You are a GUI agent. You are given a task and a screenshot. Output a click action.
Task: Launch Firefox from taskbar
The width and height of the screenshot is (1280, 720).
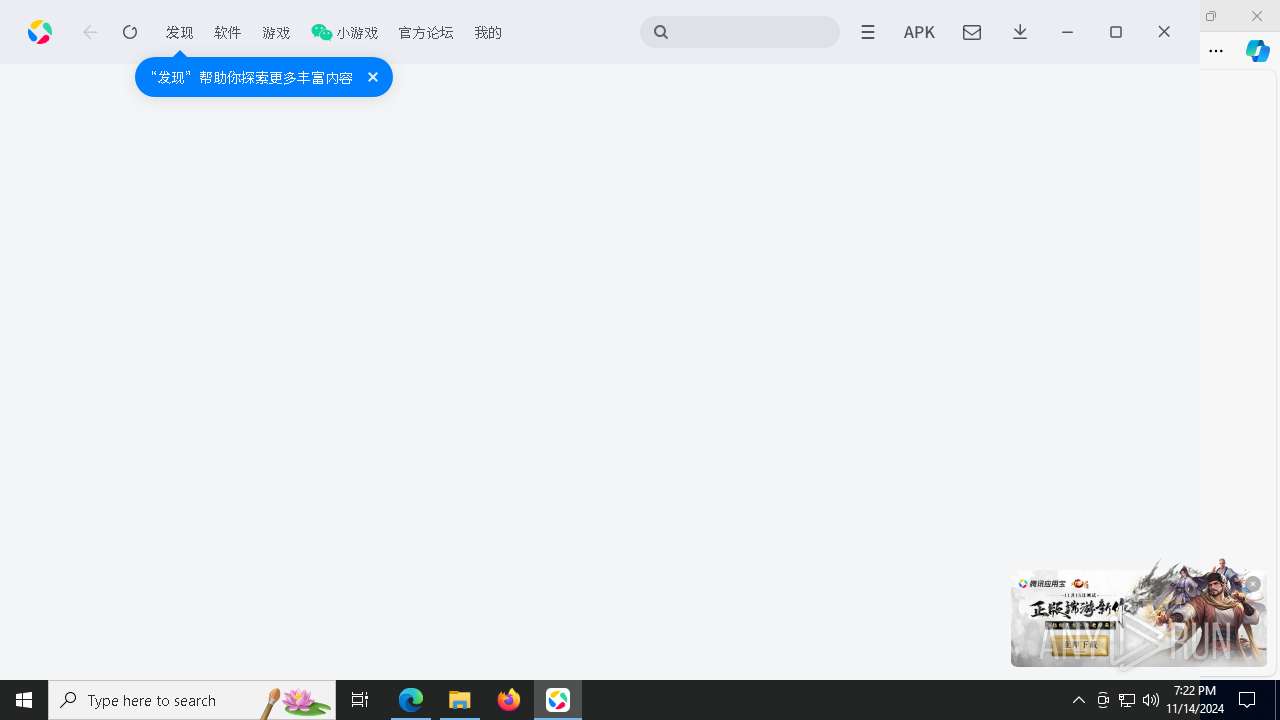[x=509, y=700]
